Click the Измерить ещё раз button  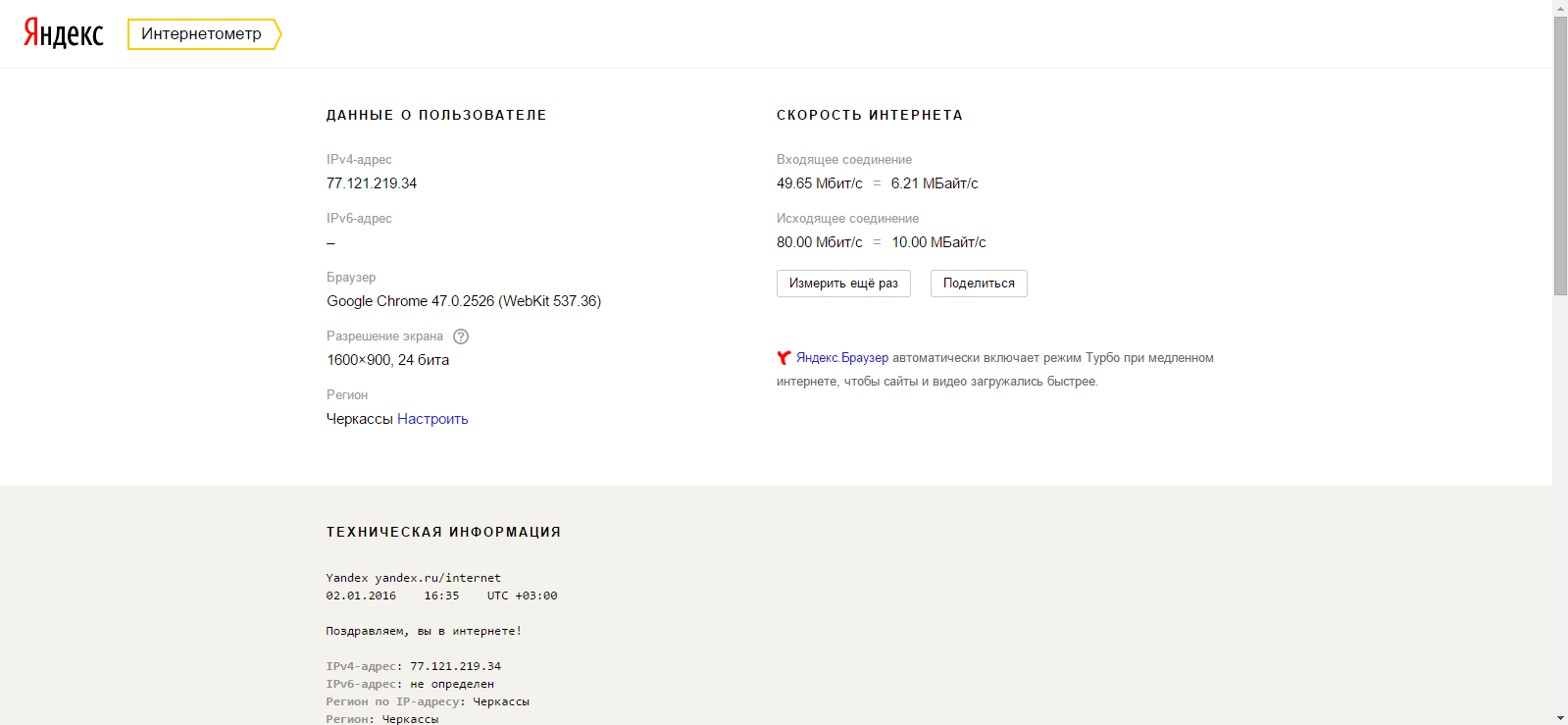pyautogui.click(x=843, y=284)
